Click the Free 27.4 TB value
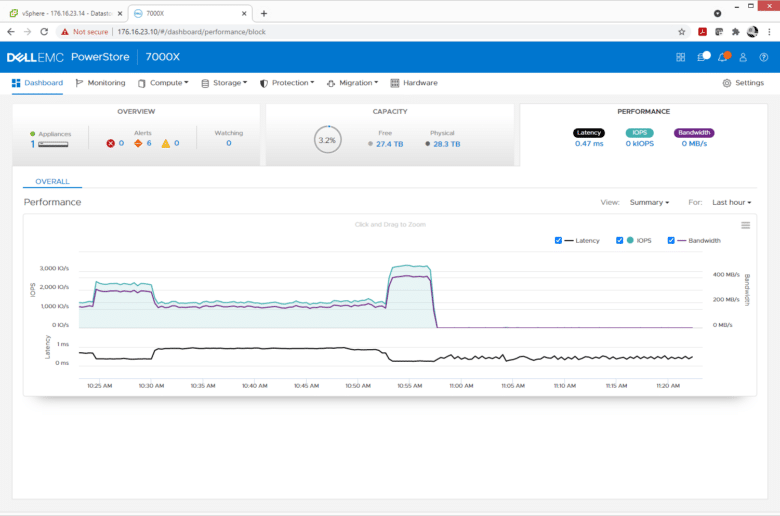The height and width of the screenshot is (516, 780). (390, 144)
